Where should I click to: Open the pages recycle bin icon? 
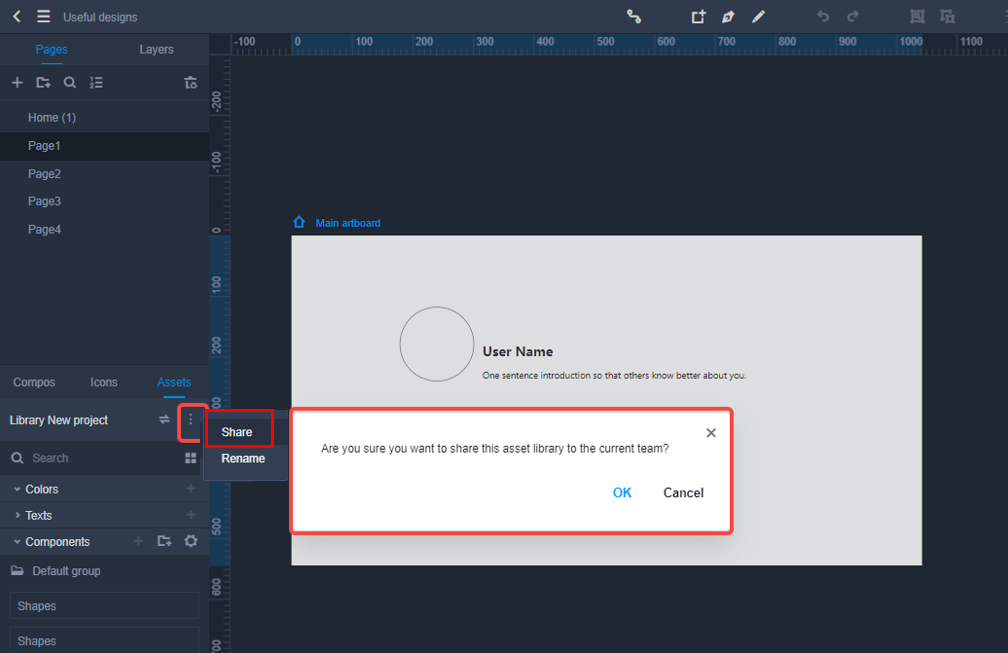click(191, 82)
